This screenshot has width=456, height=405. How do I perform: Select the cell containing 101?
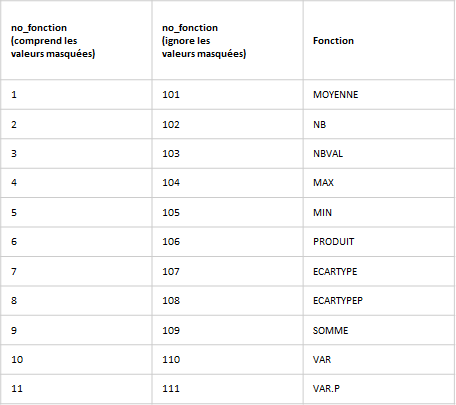tap(227, 95)
